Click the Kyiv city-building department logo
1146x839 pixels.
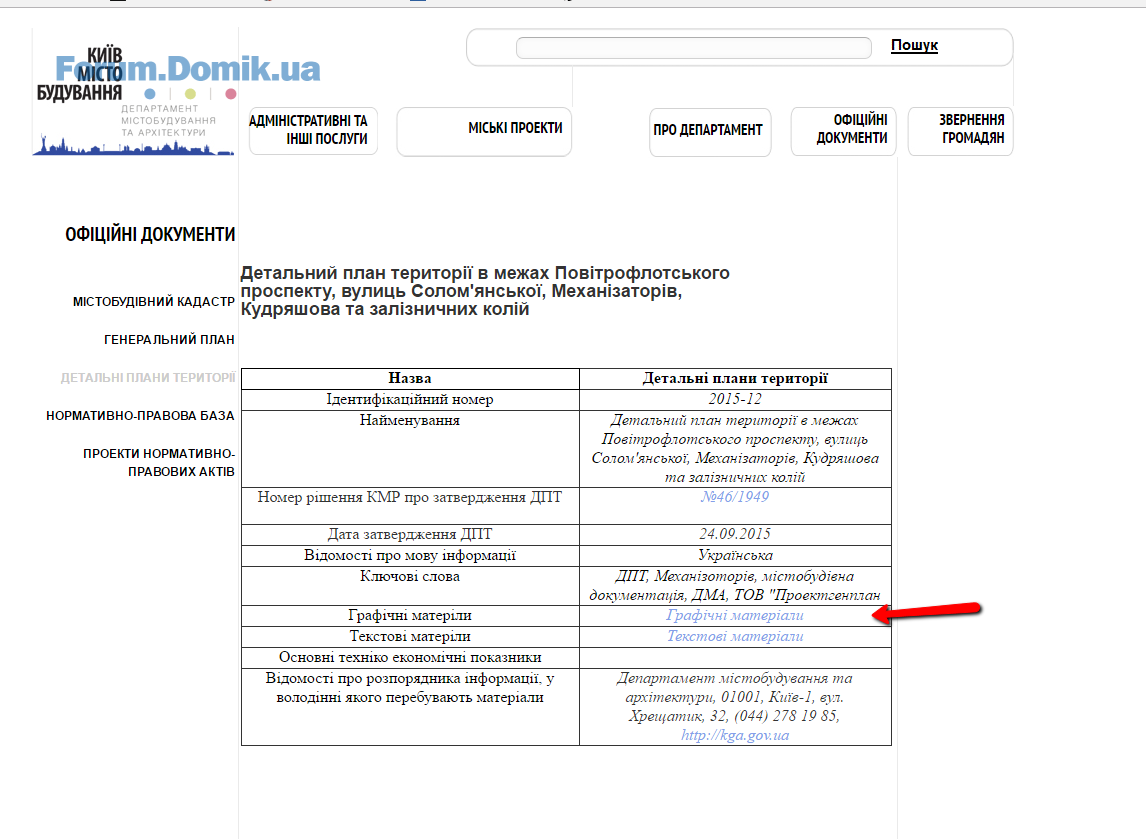click(x=134, y=101)
